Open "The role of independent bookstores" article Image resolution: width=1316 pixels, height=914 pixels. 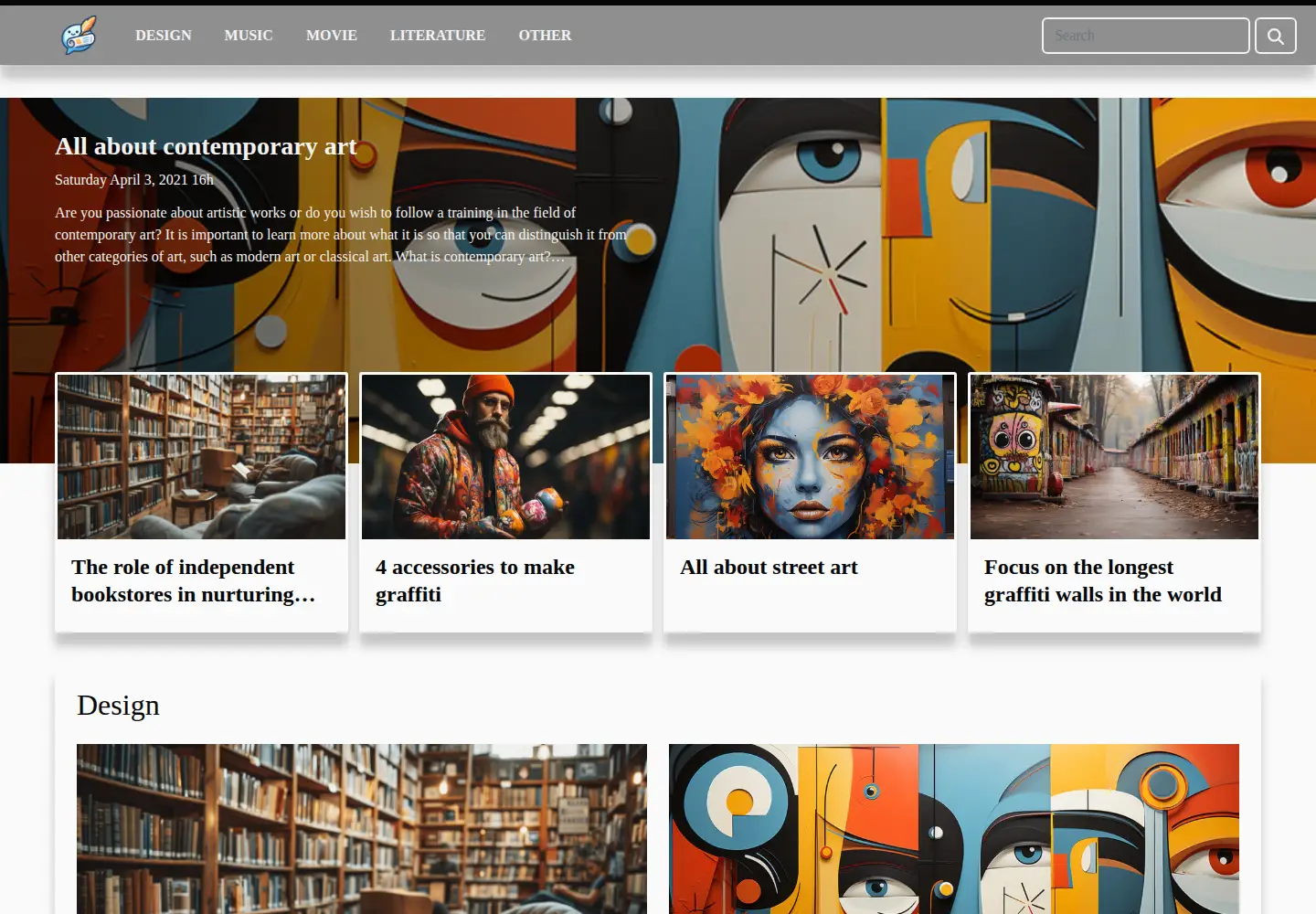194,580
